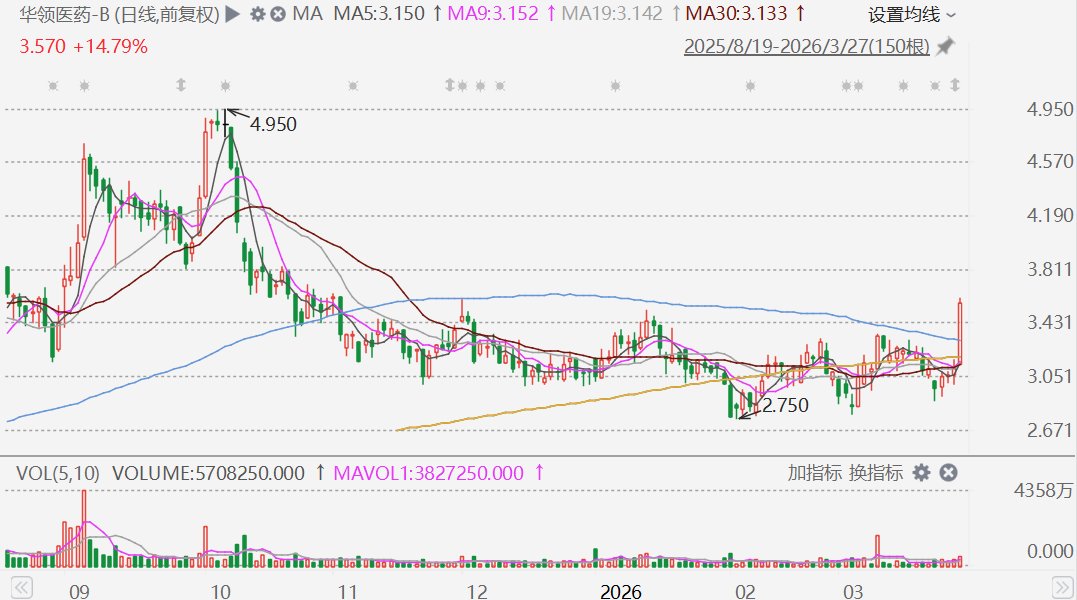1077x600 pixels.
Task: Select the MA indicator name label
Action: 309,15
